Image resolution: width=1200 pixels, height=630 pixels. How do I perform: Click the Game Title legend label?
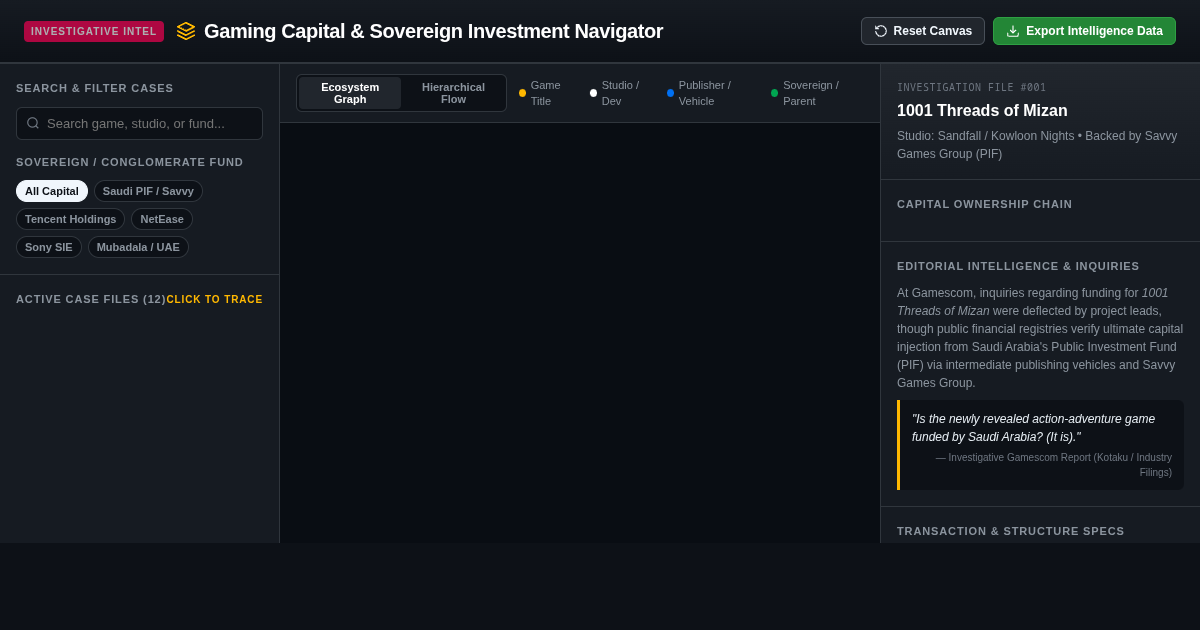click(546, 93)
